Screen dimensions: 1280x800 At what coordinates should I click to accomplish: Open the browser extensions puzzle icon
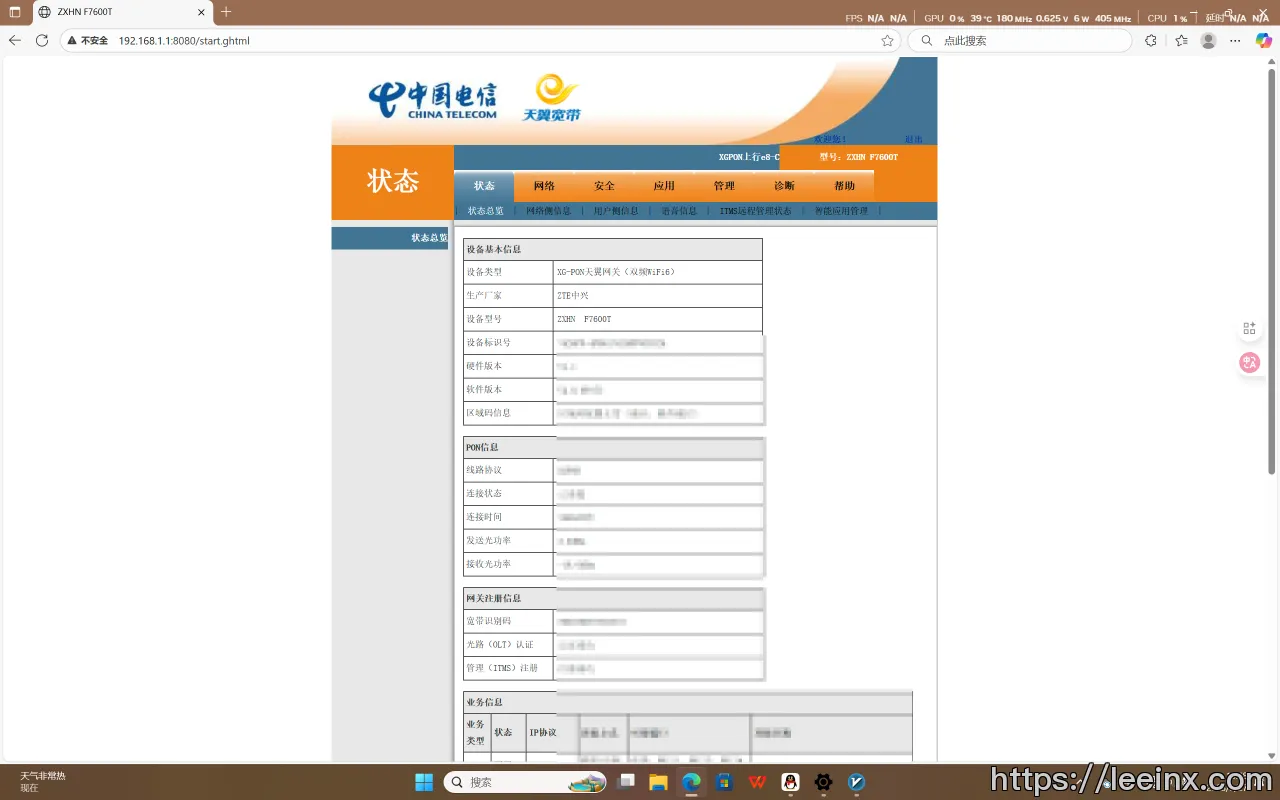(1151, 41)
